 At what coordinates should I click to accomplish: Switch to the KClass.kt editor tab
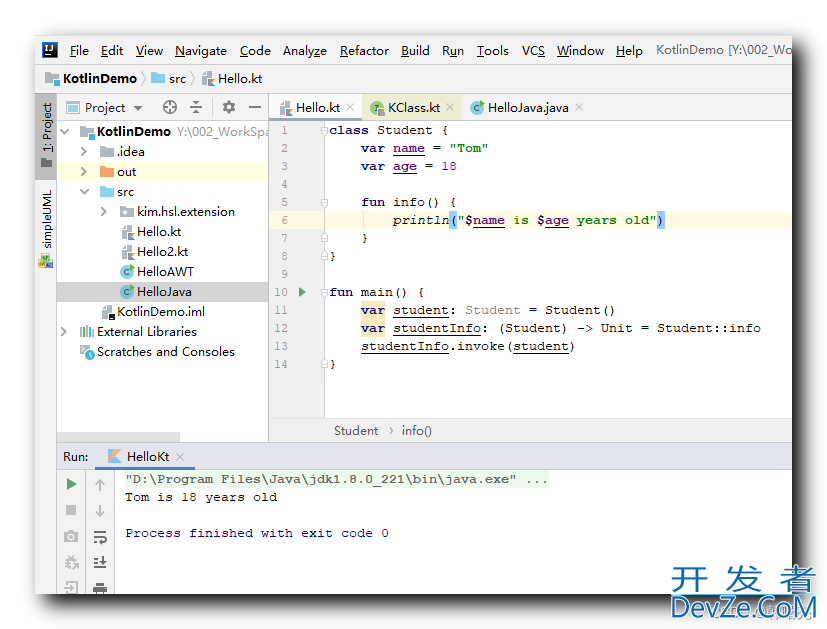[414, 108]
